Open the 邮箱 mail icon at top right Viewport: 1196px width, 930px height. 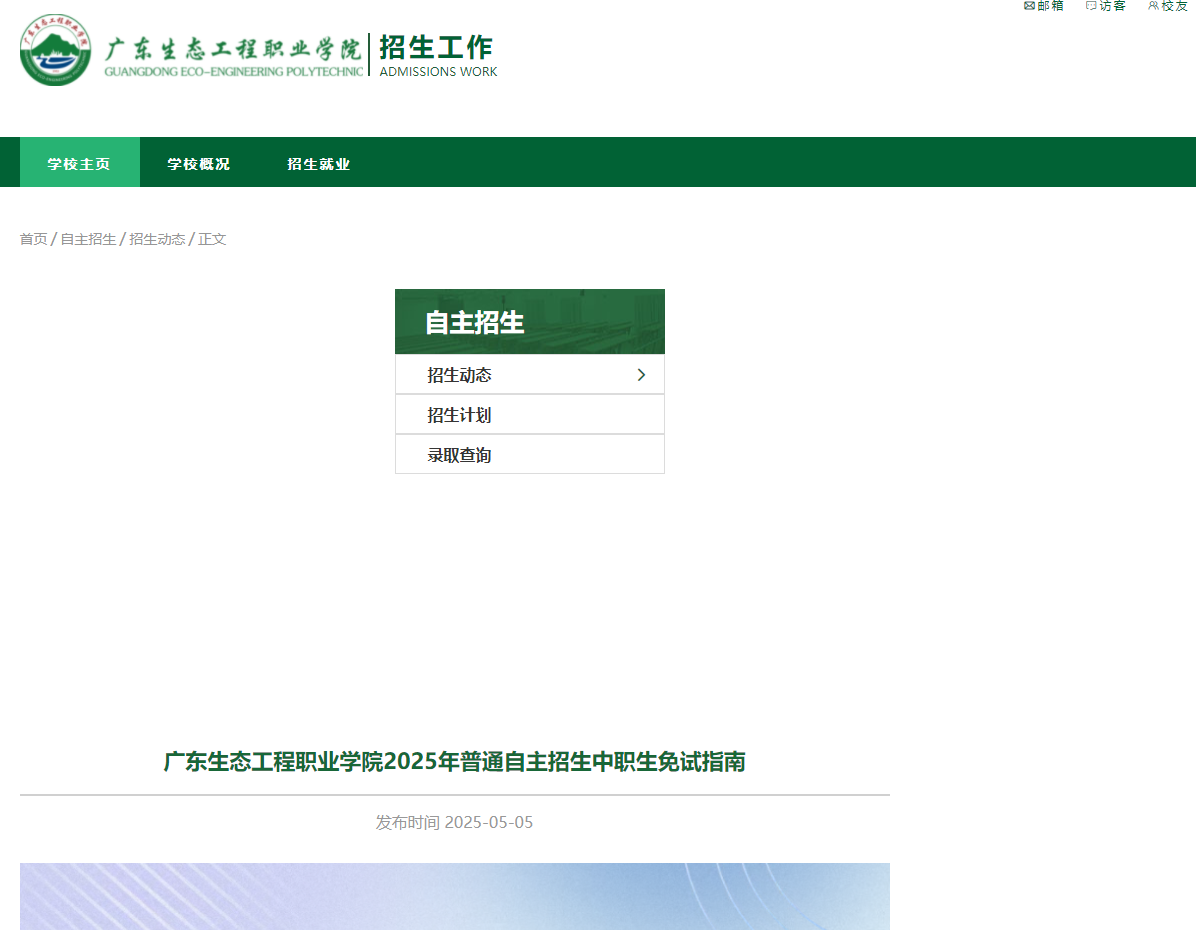1043,6
